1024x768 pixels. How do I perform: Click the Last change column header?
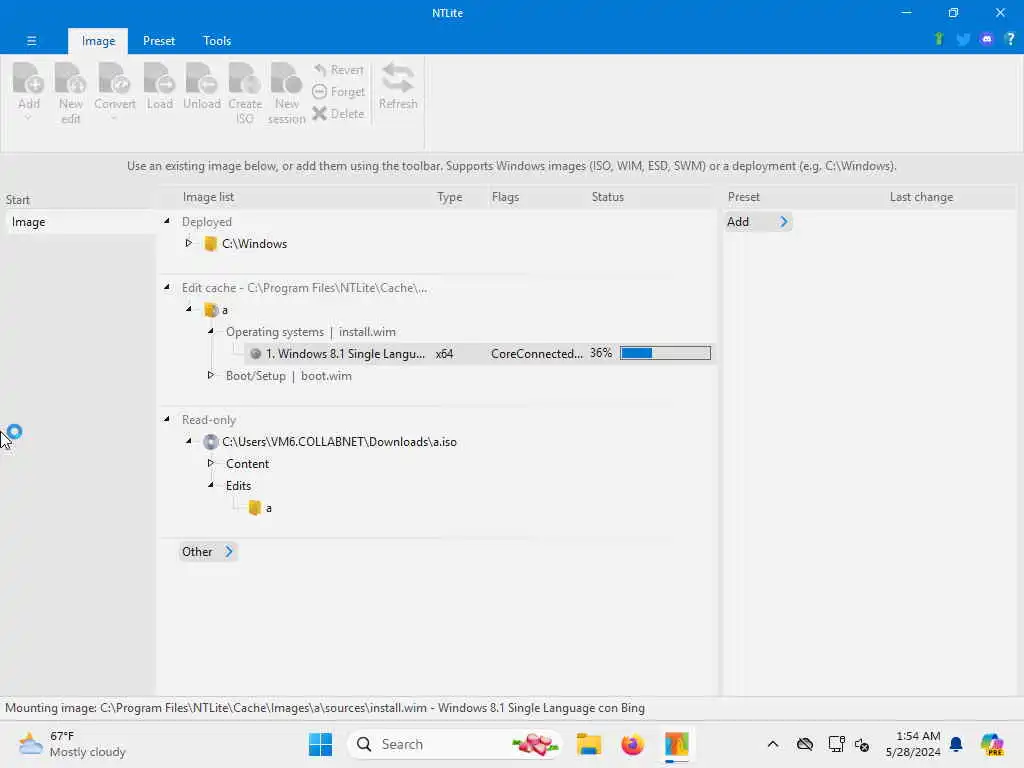click(921, 197)
